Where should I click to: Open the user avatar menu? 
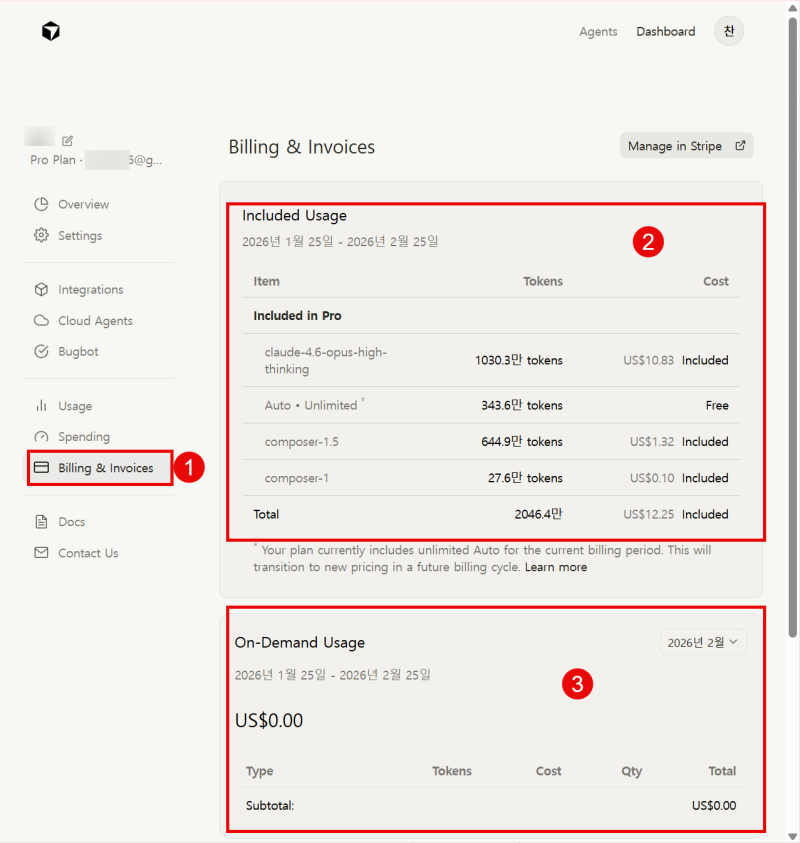pos(728,31)
